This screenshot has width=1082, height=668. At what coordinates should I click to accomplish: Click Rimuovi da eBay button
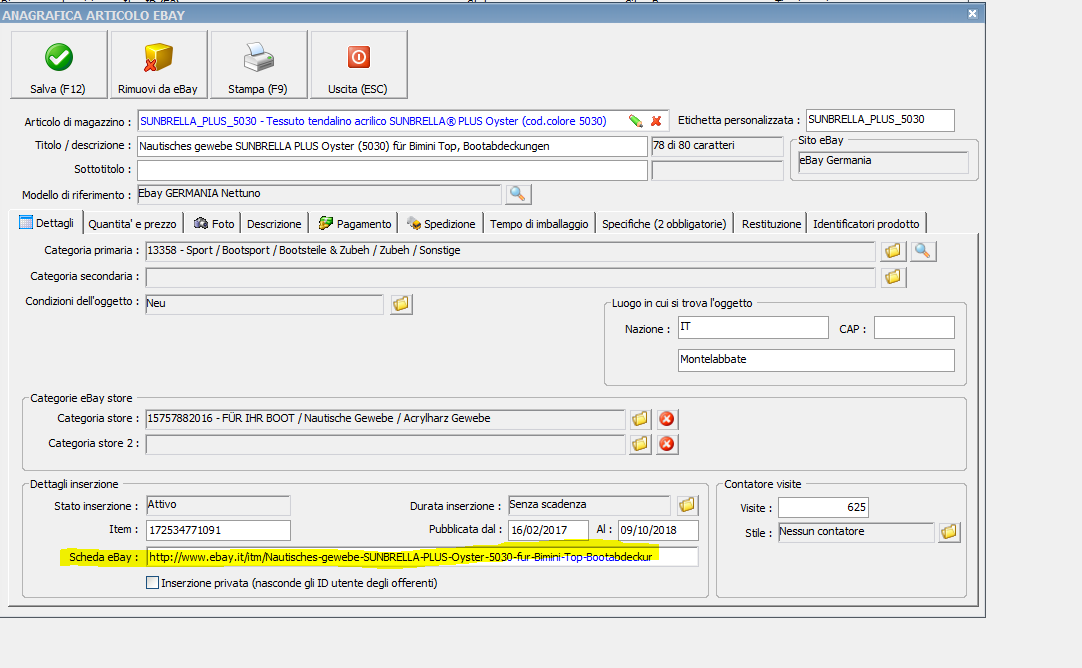click(x=159, y=65)
